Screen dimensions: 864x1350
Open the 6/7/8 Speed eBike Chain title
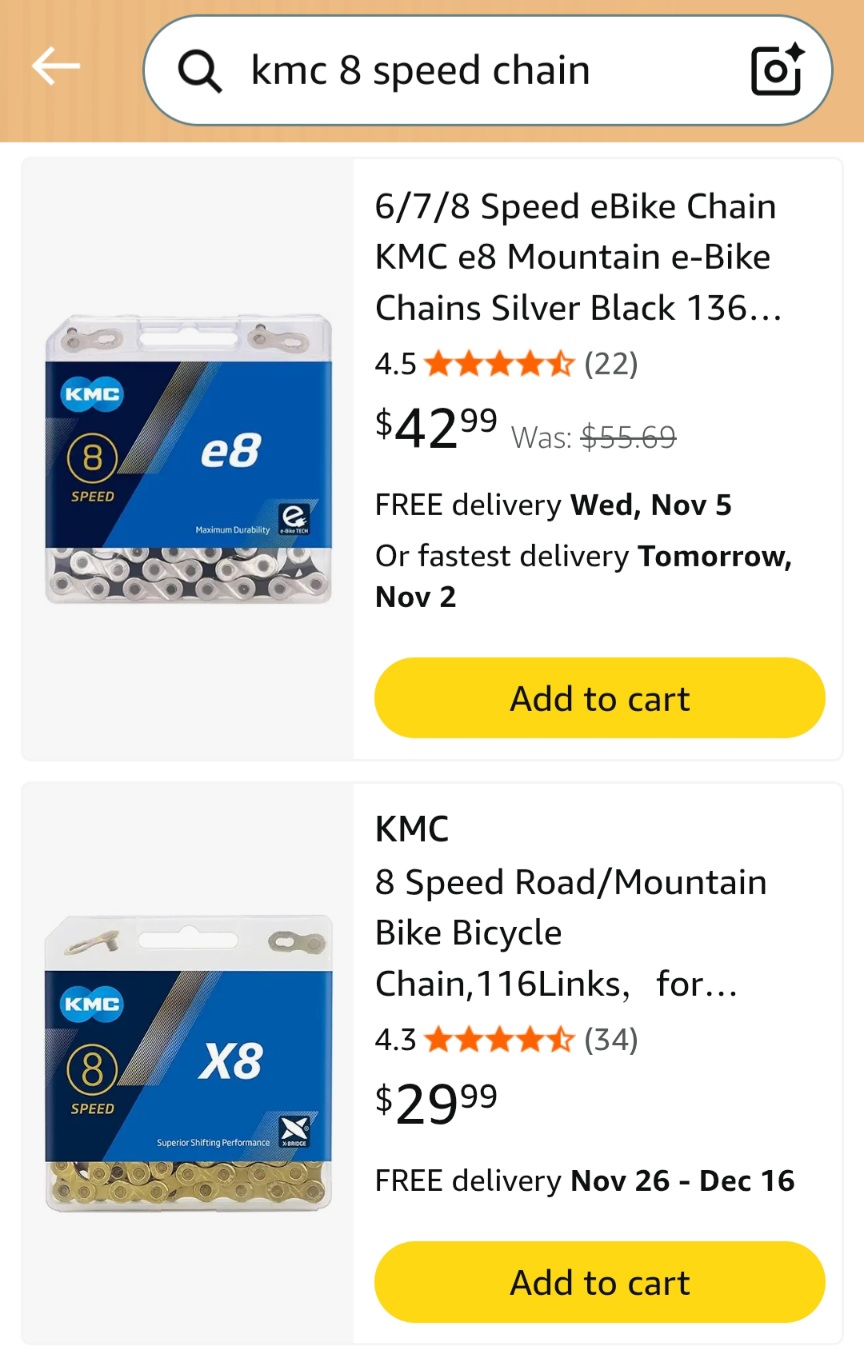click(x=575, y=257)
